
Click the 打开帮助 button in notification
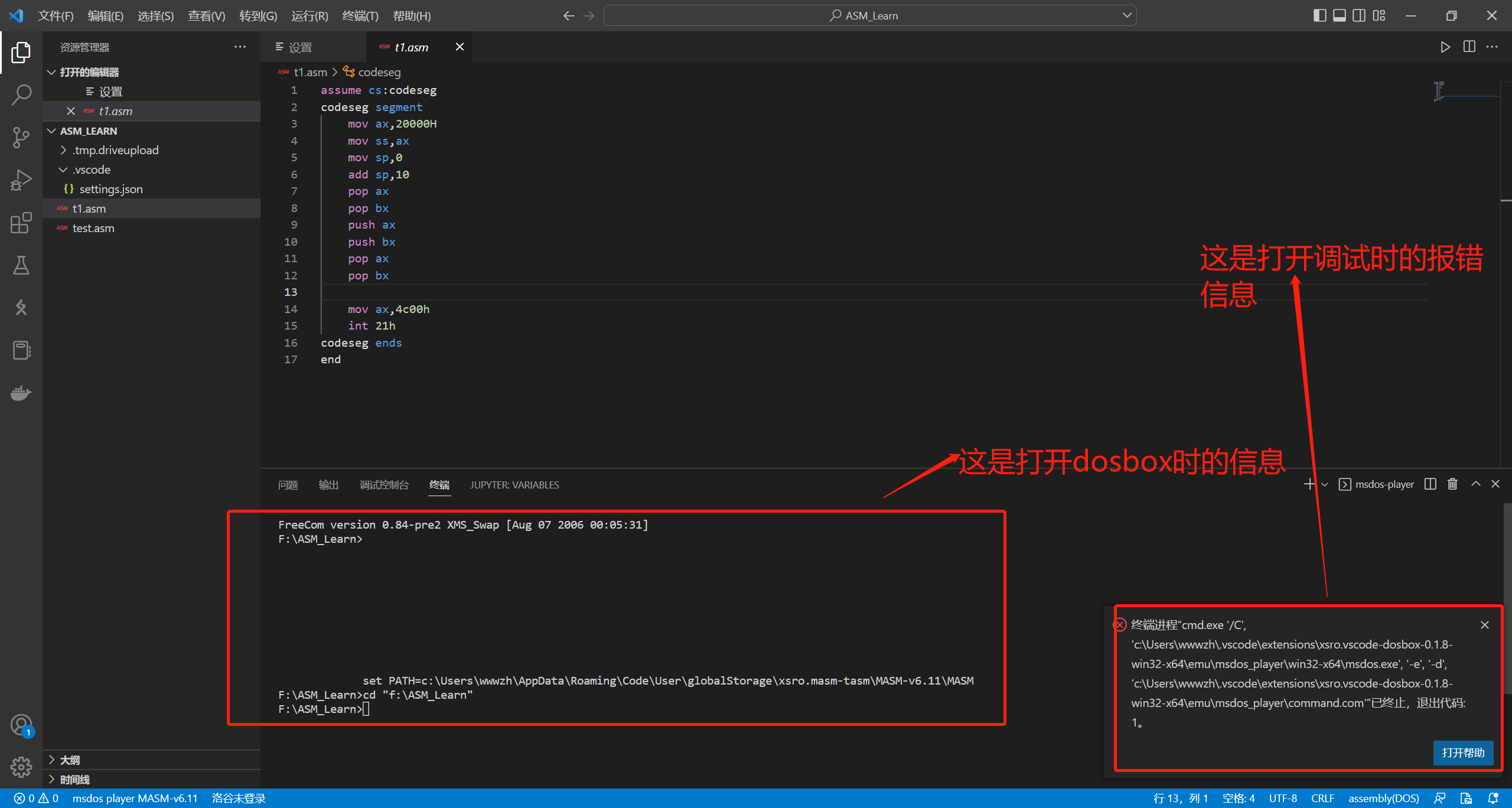coord(1462,752)
